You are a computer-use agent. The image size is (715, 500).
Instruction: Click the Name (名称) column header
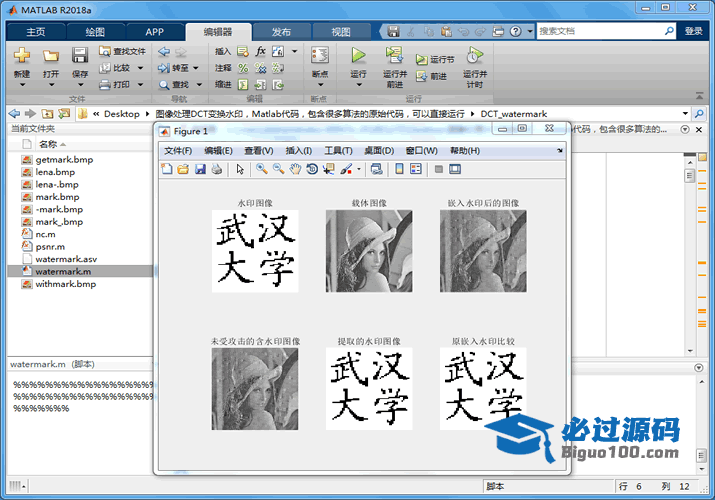click(48, 144)
